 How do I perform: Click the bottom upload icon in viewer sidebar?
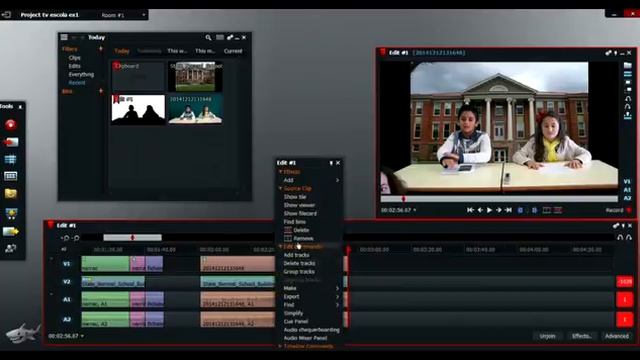(x=627, y=116)
